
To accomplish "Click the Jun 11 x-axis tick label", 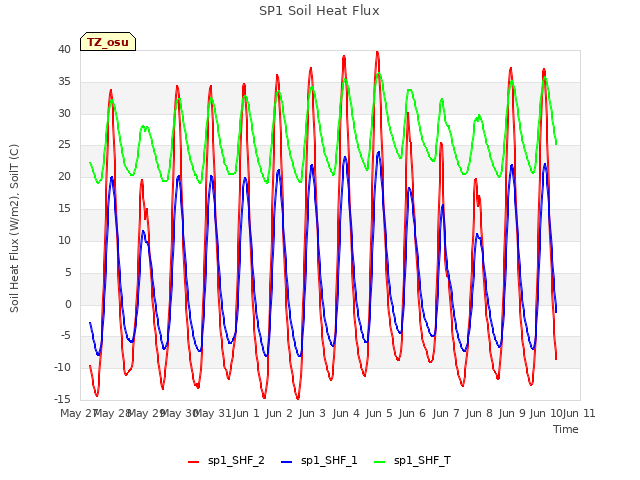I will pos(579,413).
